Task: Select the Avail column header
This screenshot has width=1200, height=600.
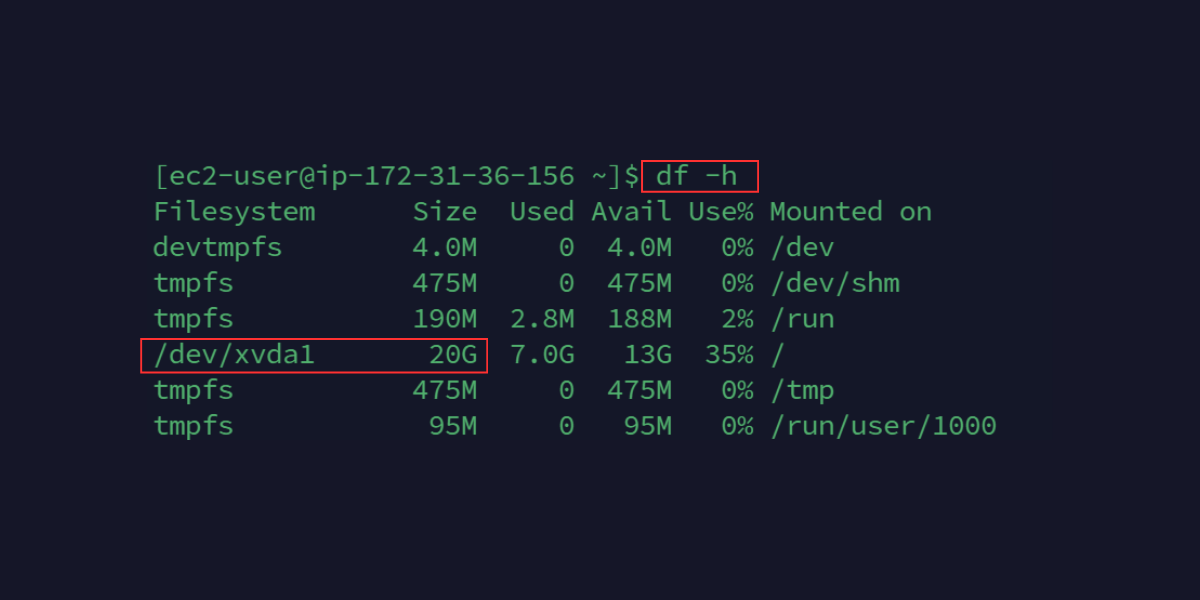Action: [x=631, y=212]
